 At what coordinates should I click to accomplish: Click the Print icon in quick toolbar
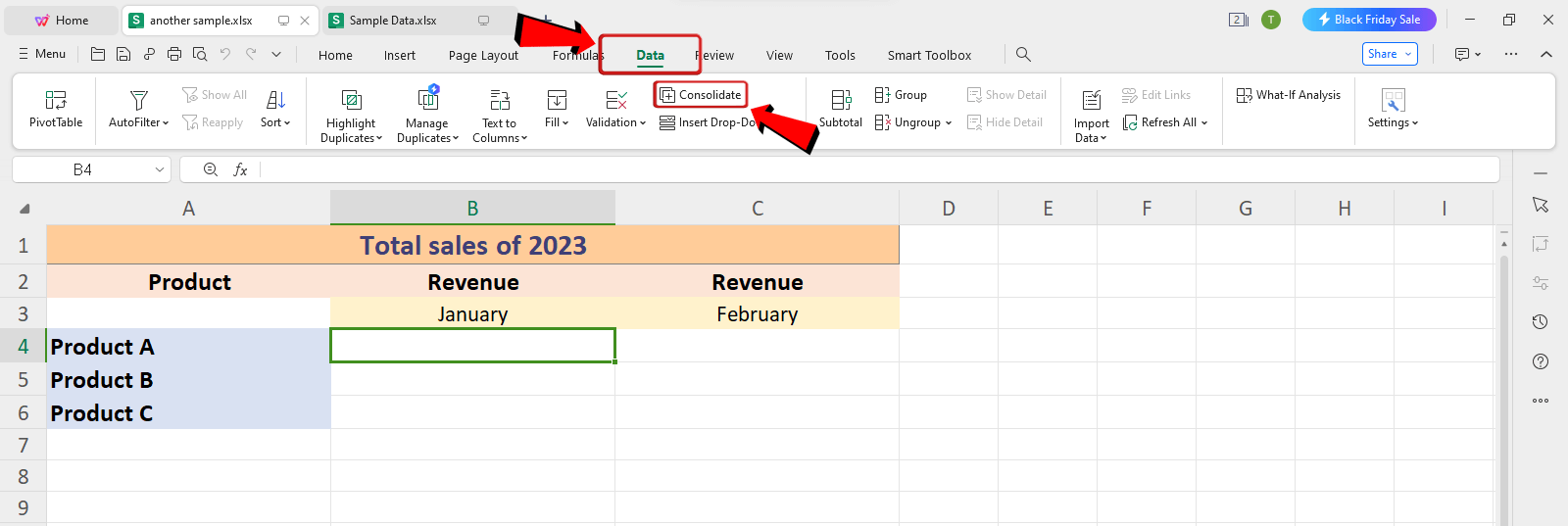point(174,55)
